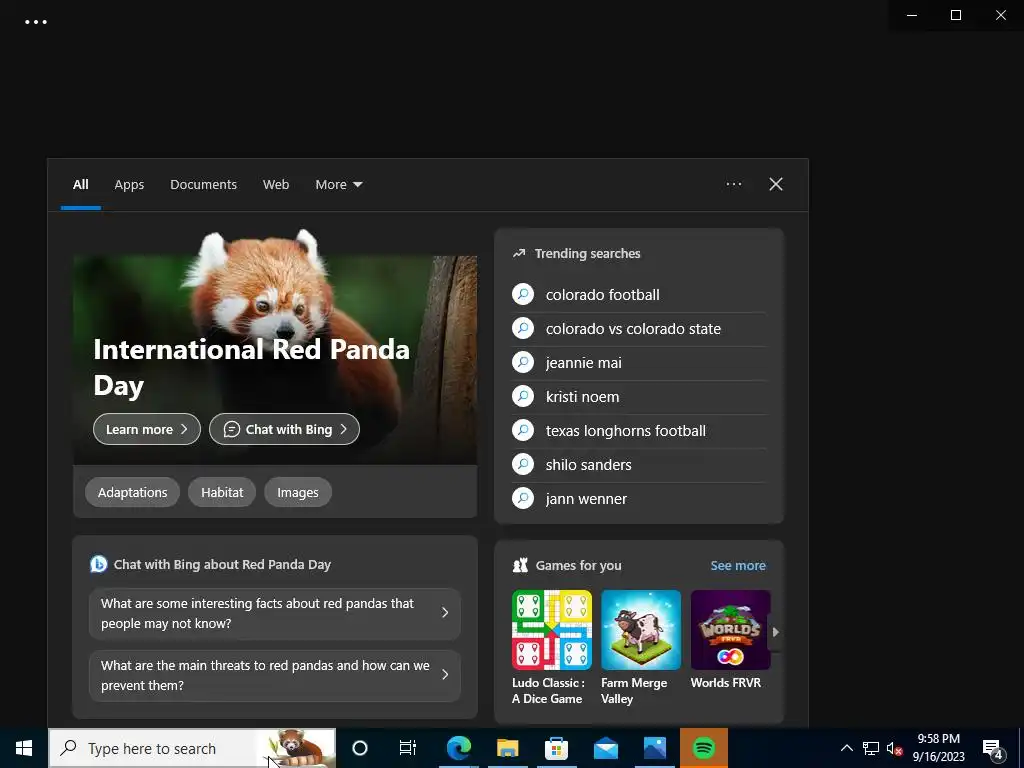
Task: Open Mail app from taskbar
Action: pos(605,748)
